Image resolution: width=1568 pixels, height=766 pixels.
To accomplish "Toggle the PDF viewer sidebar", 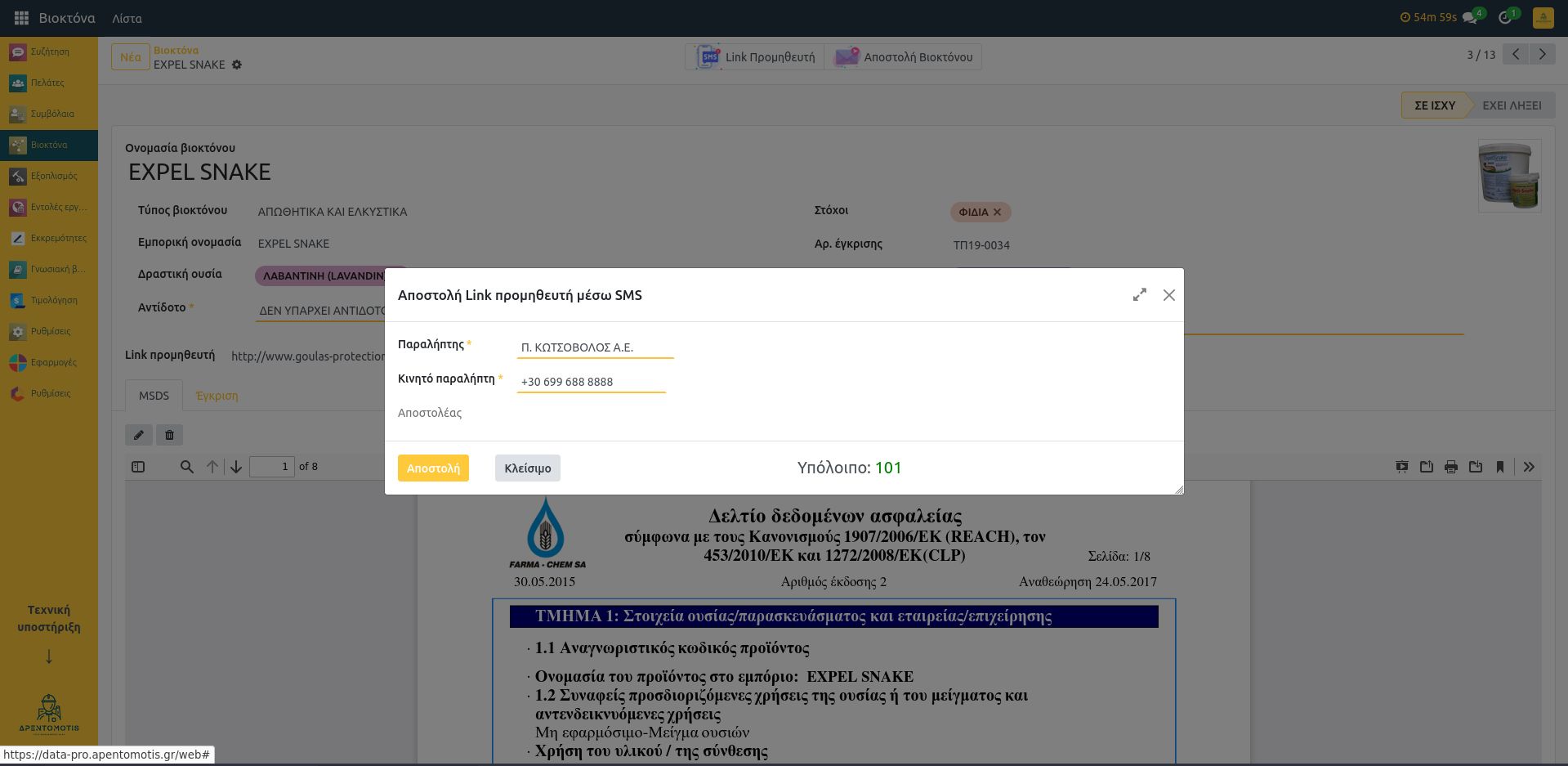I will pyautogui.click(x=138, y=467).
